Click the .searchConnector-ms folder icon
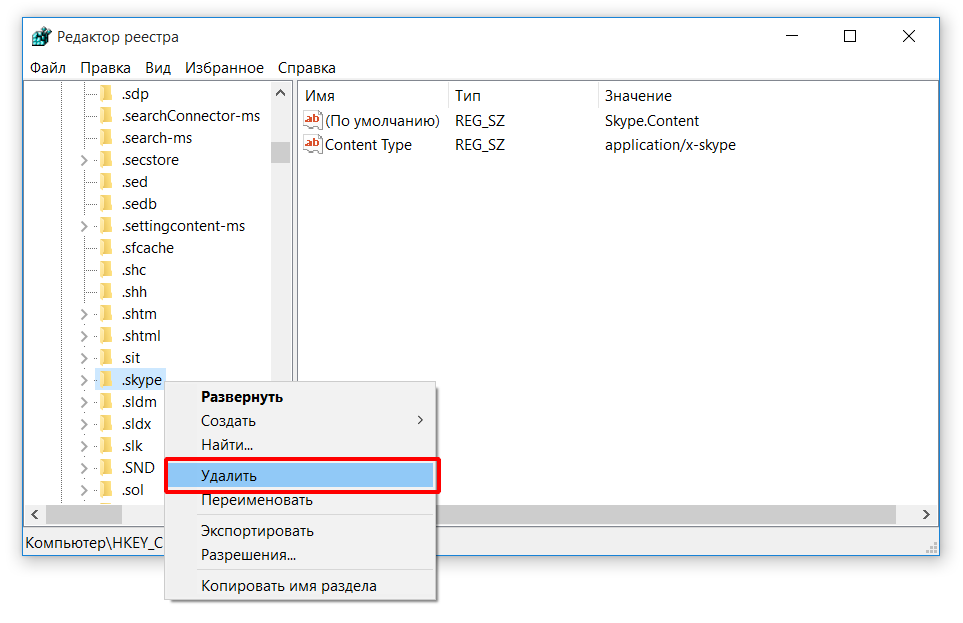Viewport: 963px width, 623px height. click(x=106, y=116)
